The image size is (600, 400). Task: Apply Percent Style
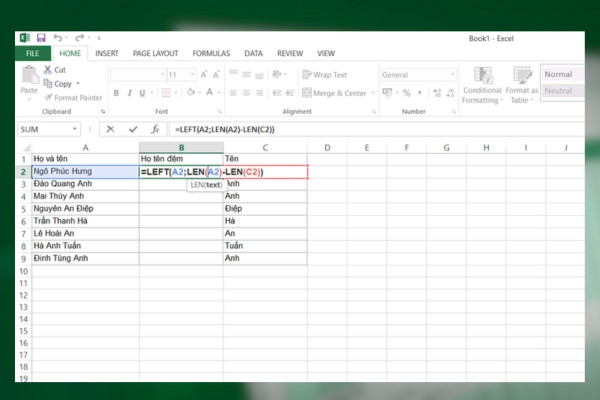[x=407, y=93]
